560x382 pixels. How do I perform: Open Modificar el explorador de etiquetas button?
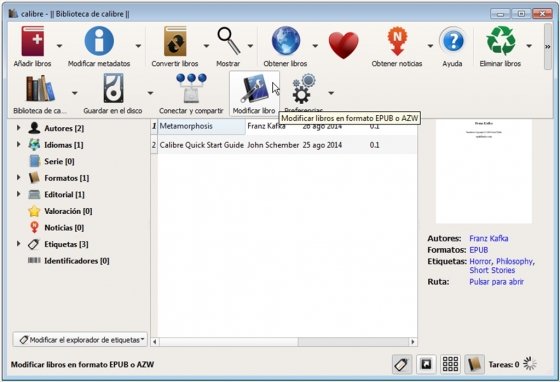point(80,340)
